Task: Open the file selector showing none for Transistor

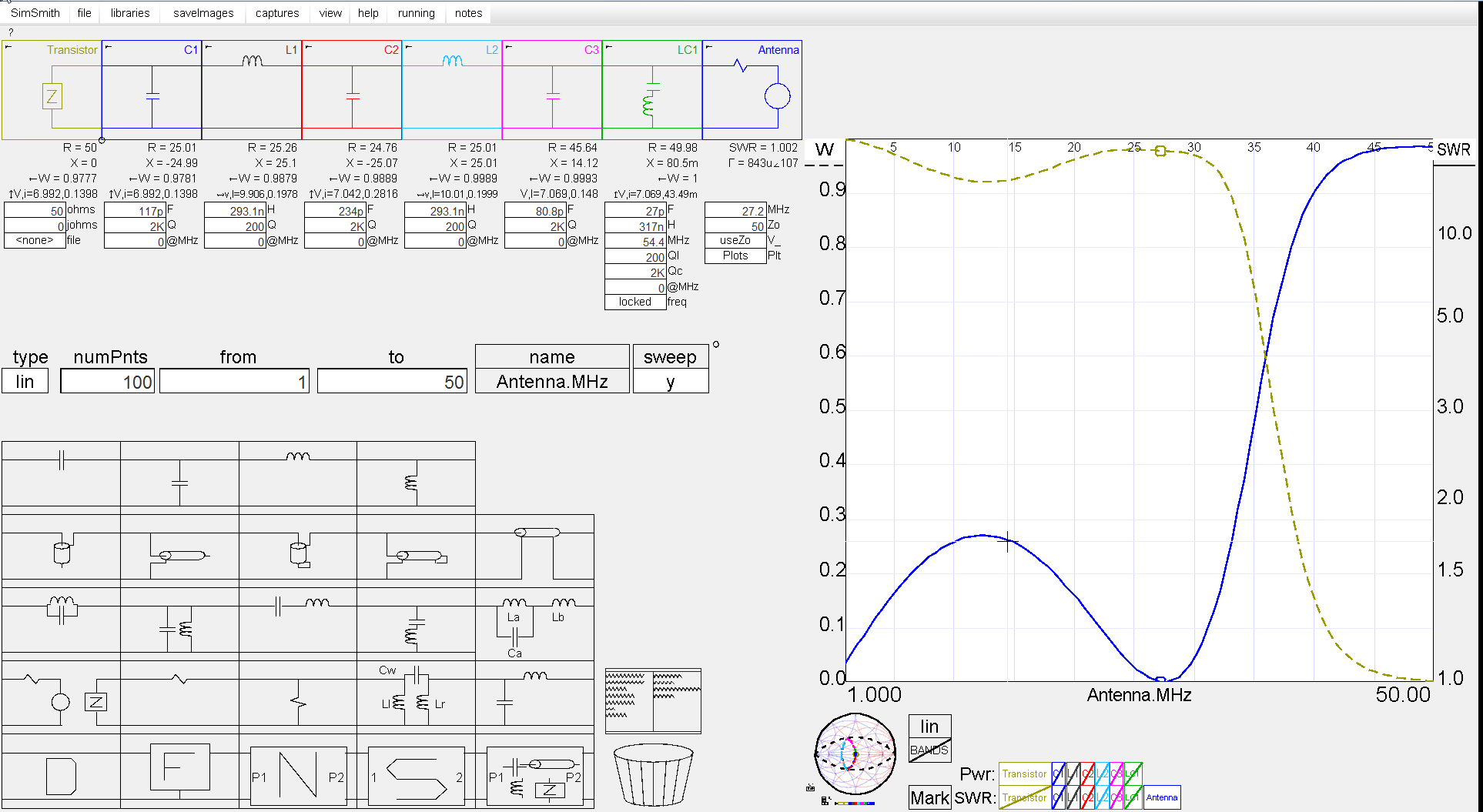Action: click(x=34, y=240)
